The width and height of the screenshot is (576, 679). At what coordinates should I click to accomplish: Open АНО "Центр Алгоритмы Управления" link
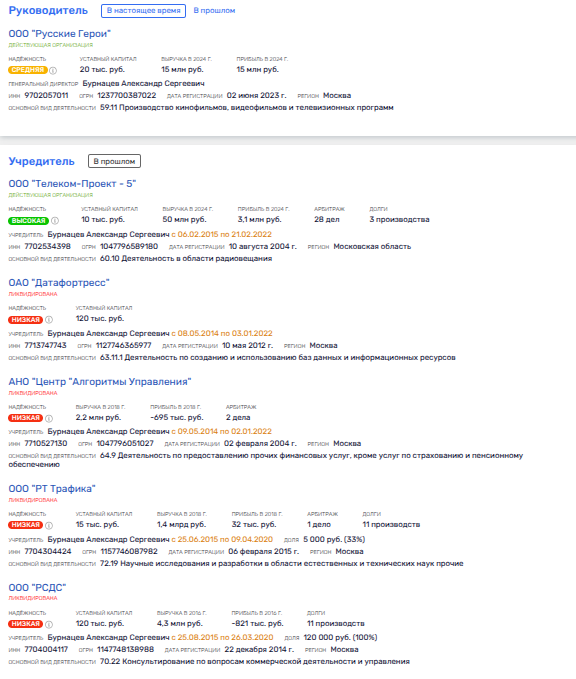(100, 382)
